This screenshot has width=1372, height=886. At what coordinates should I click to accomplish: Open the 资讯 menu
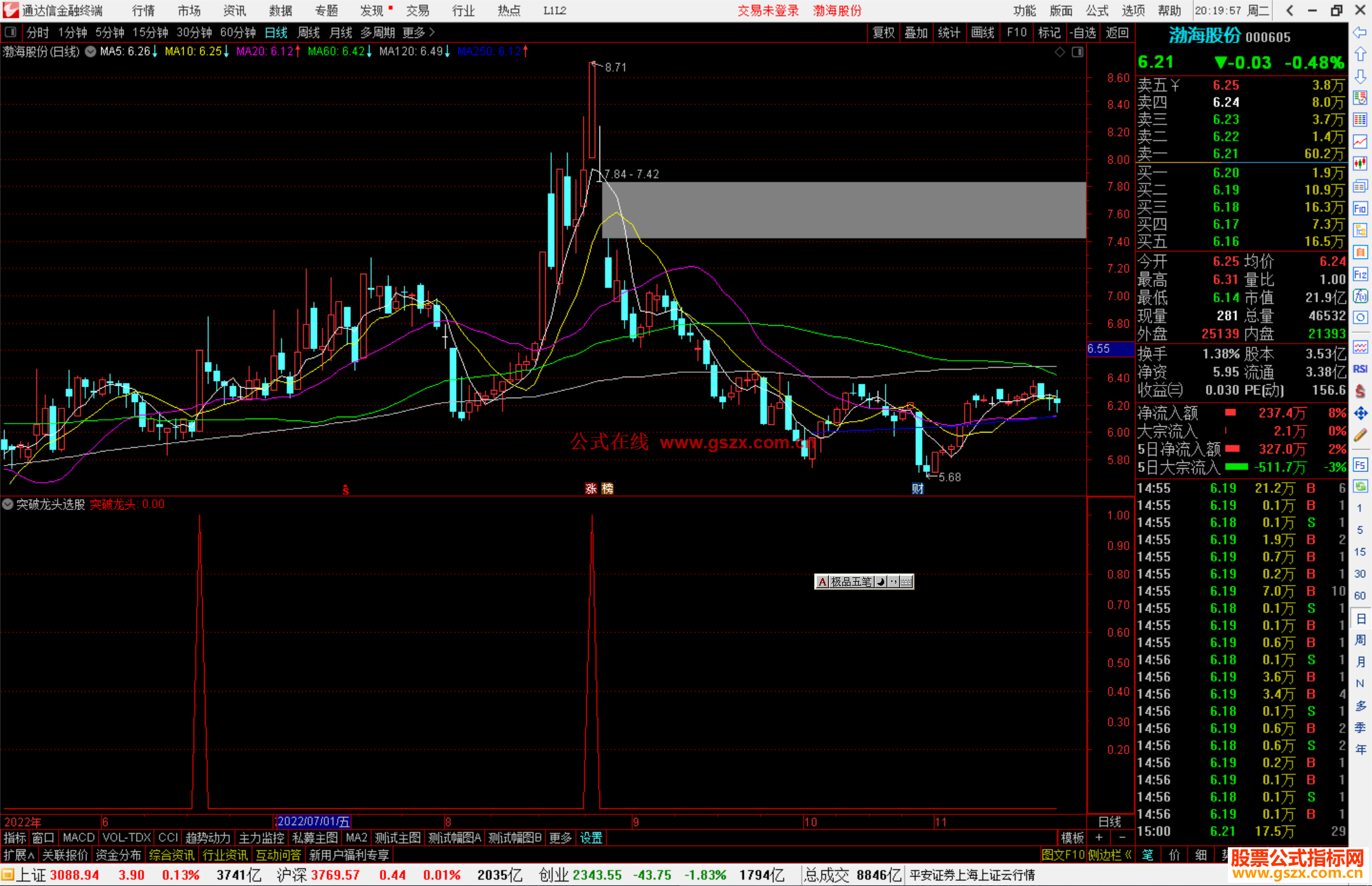click(x=235, y=11)
